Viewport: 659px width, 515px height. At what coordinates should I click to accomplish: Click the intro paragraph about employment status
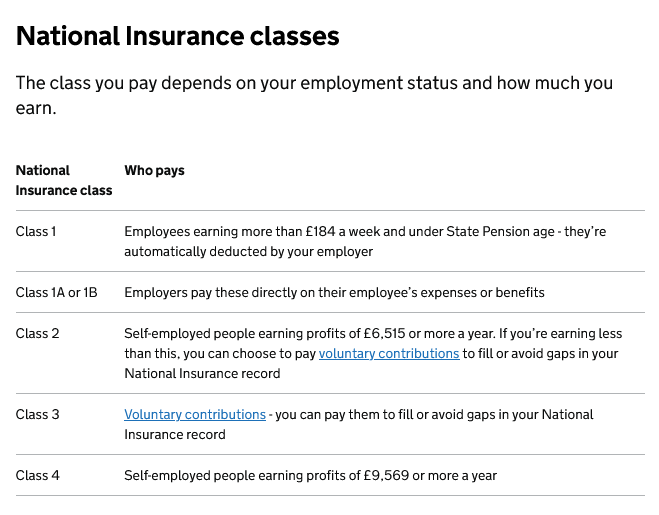pyautogui.click(x=314, y=95)
